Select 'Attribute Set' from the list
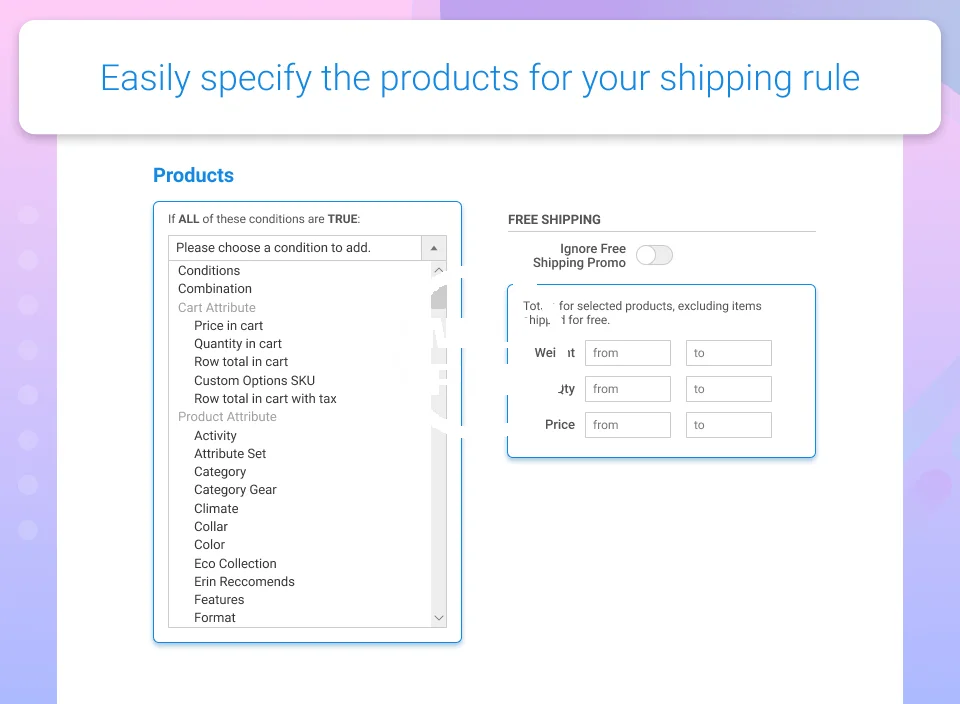Viewport: 960px width, 704px height. pyautogui.click(x=230, y=454)
